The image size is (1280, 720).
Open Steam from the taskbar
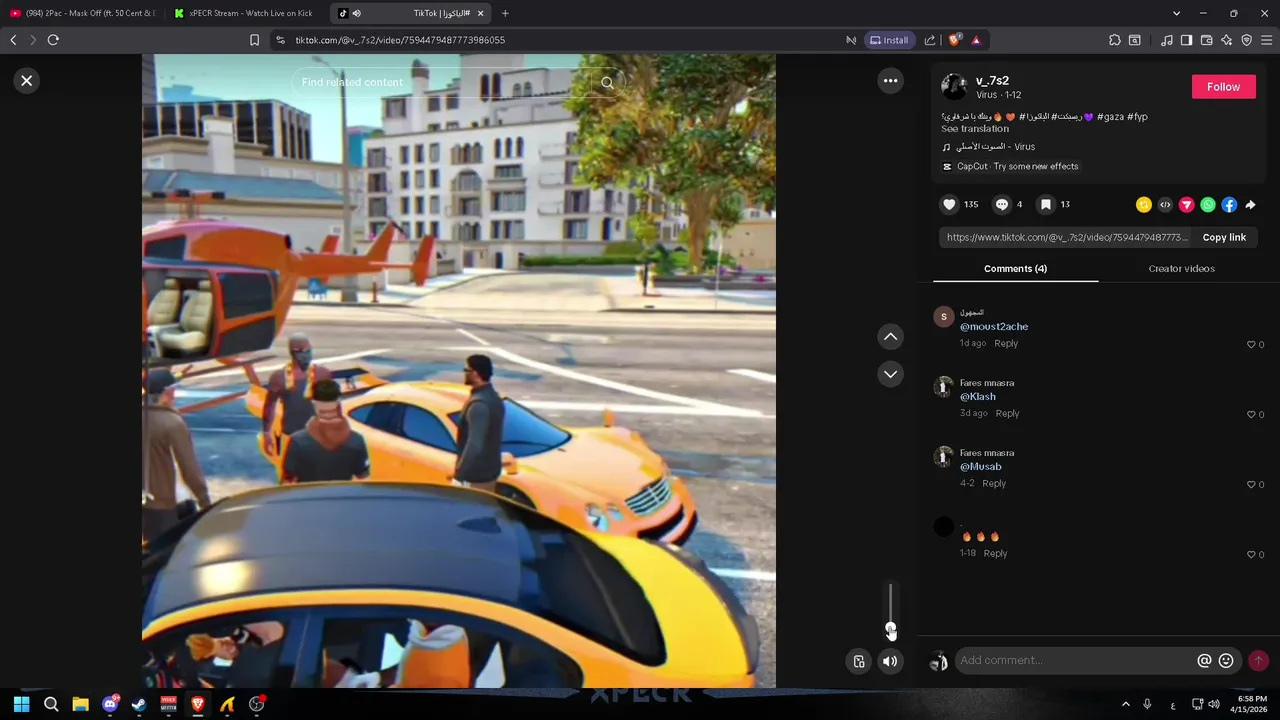(139, 704)
